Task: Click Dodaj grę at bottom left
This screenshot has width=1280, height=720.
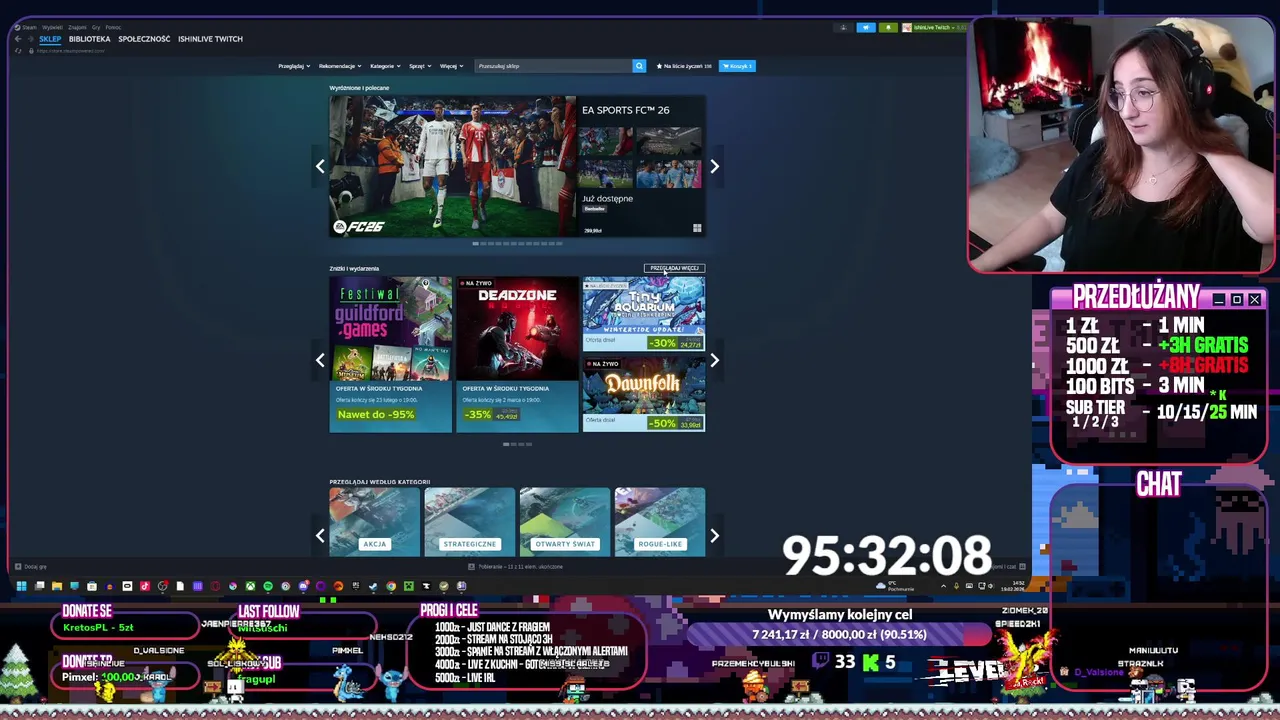Action: pyautogui.click(x=30, y=567)
